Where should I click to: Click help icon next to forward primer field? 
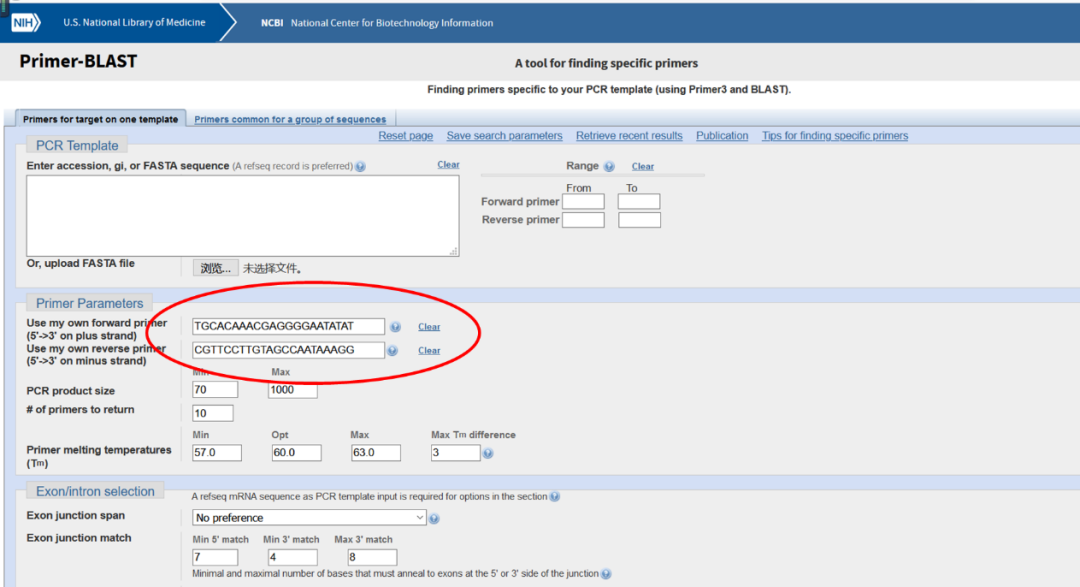(x=395, y=327)
